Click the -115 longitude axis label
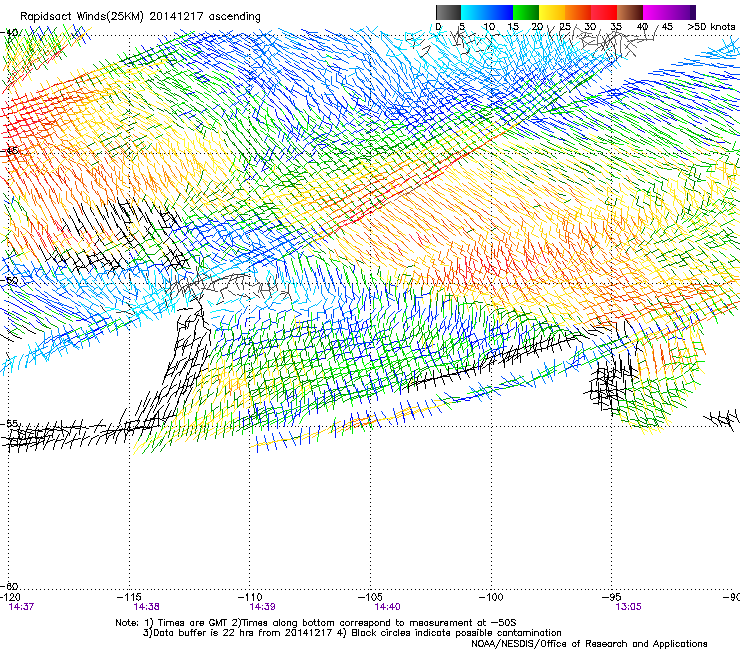The image size is (740, 650). [x=129, y=597]
